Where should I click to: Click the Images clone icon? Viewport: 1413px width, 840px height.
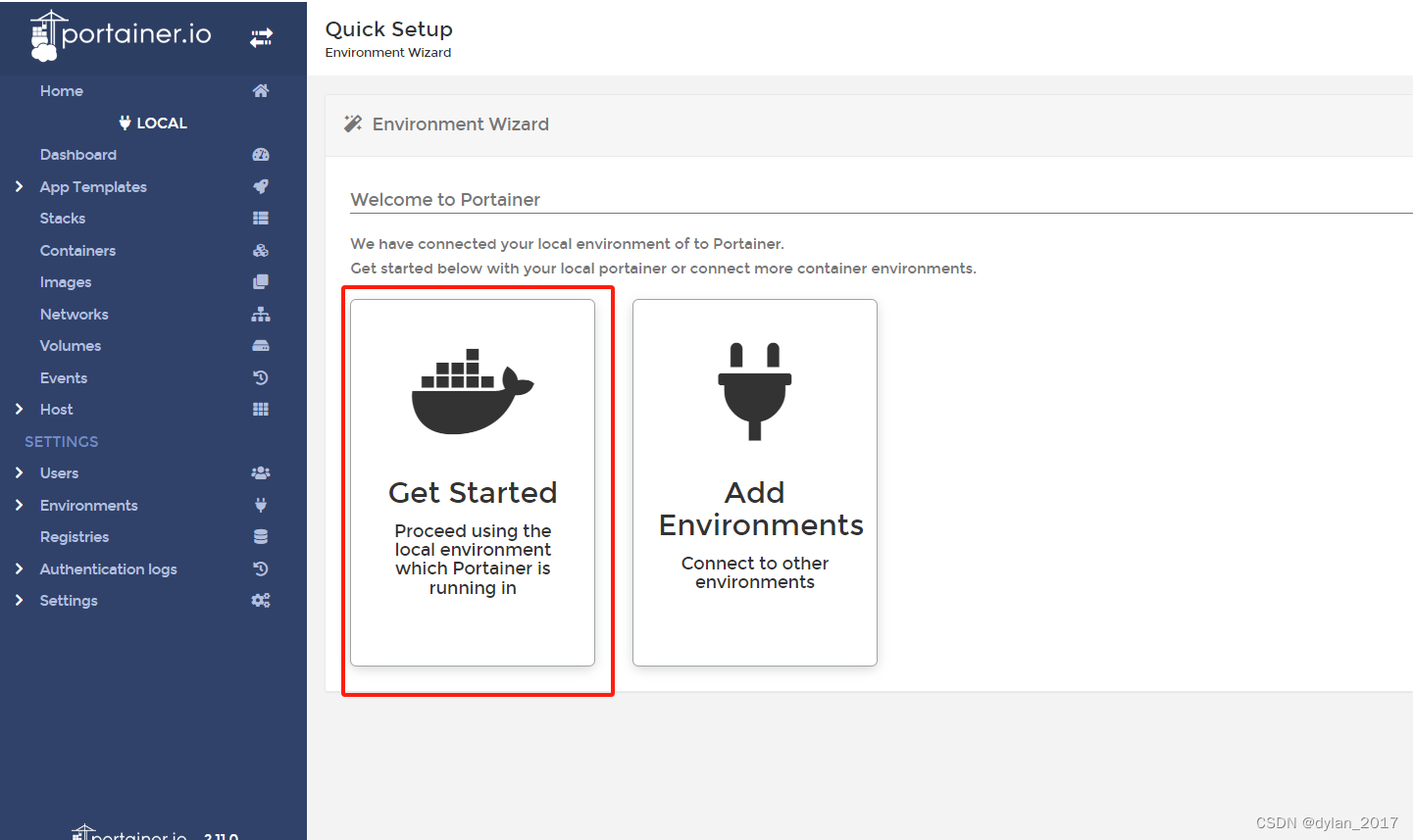(261, 282)
